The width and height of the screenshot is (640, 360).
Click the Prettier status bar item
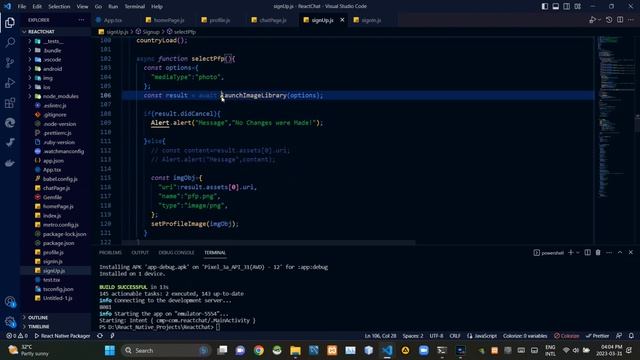(x=598, y=336)
